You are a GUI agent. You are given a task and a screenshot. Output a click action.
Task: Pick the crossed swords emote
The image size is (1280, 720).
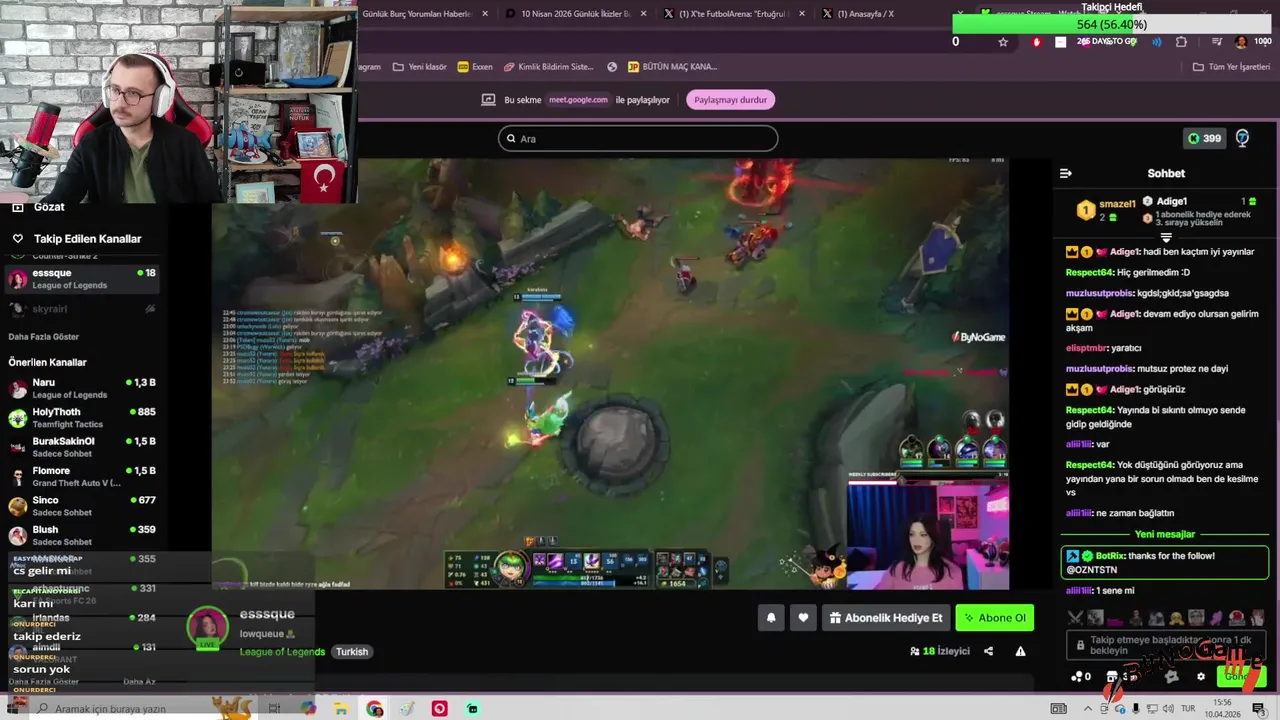point(1075,618)
